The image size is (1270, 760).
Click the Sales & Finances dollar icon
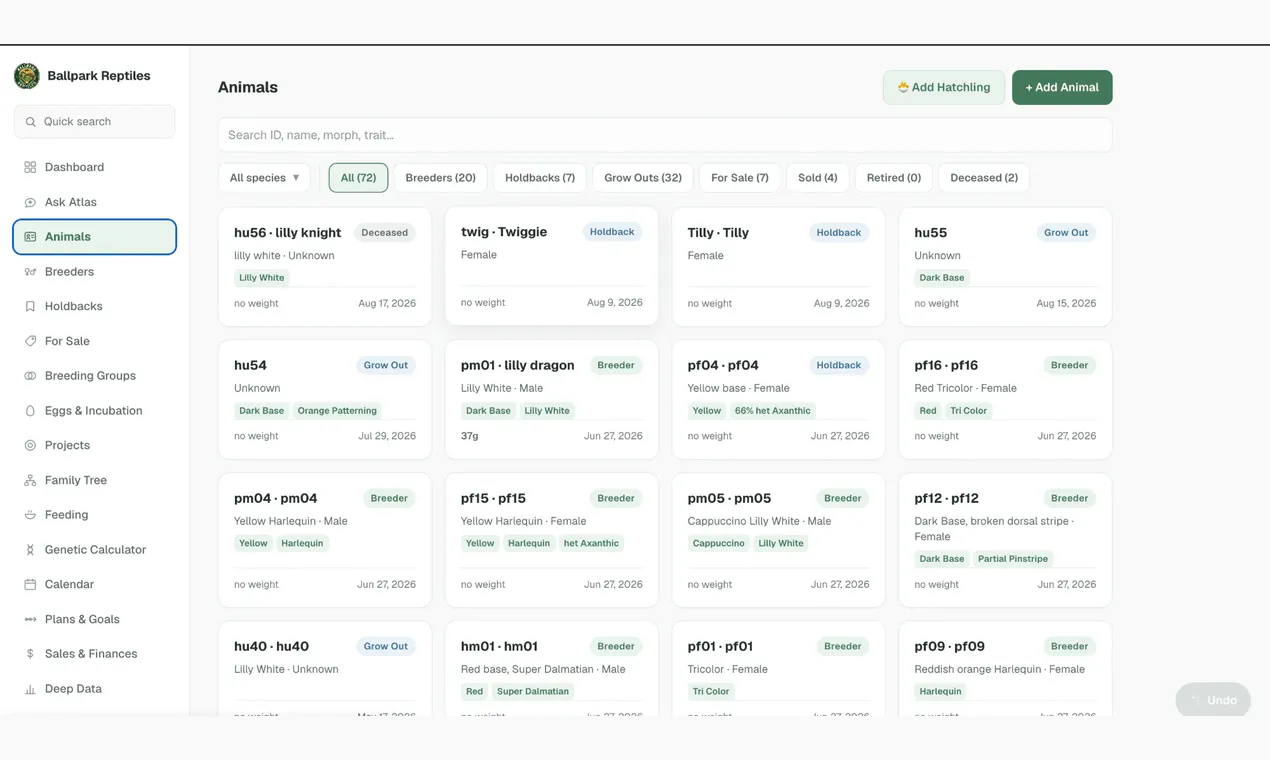coord(30,654)
